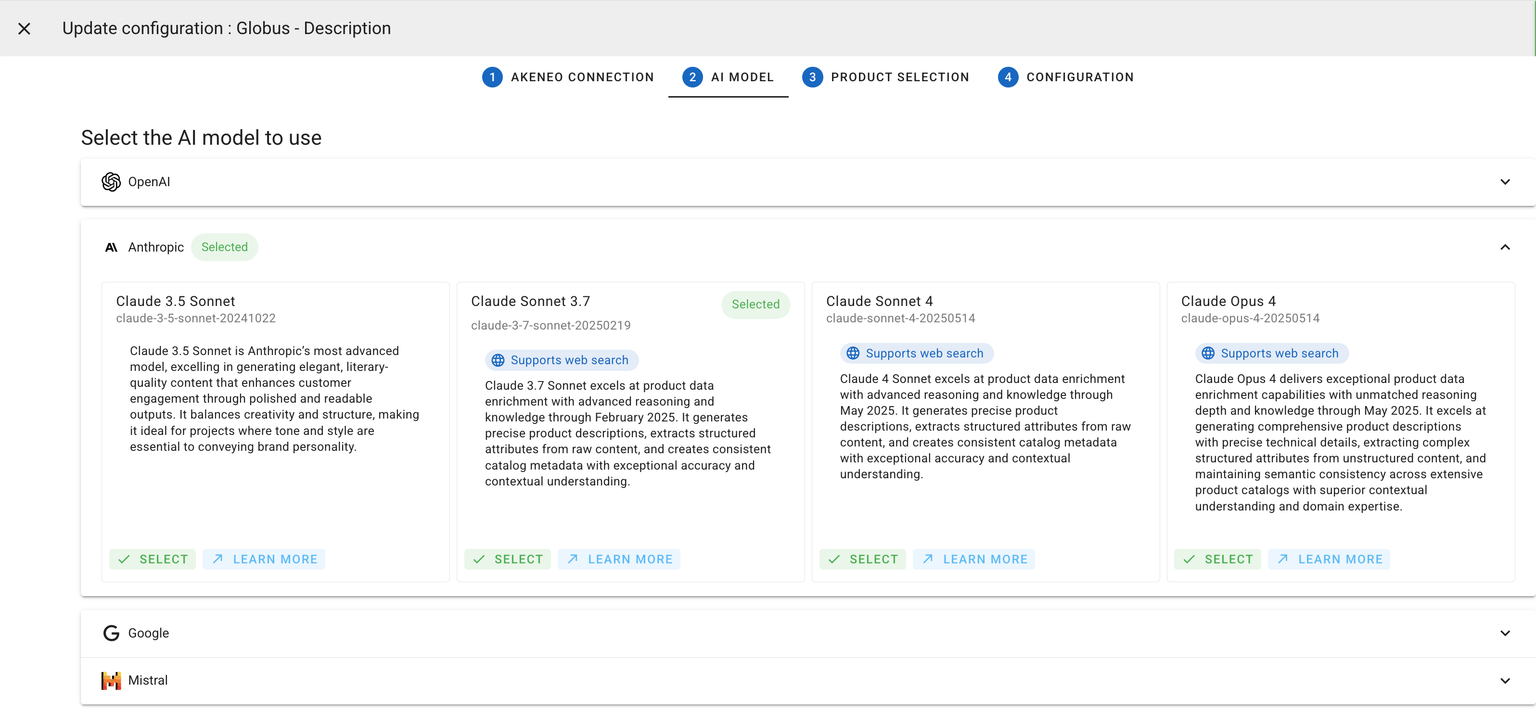Collapse the Anthropic section chevron
Viewport: 1536px width, 712px height.
point(1505,247)
